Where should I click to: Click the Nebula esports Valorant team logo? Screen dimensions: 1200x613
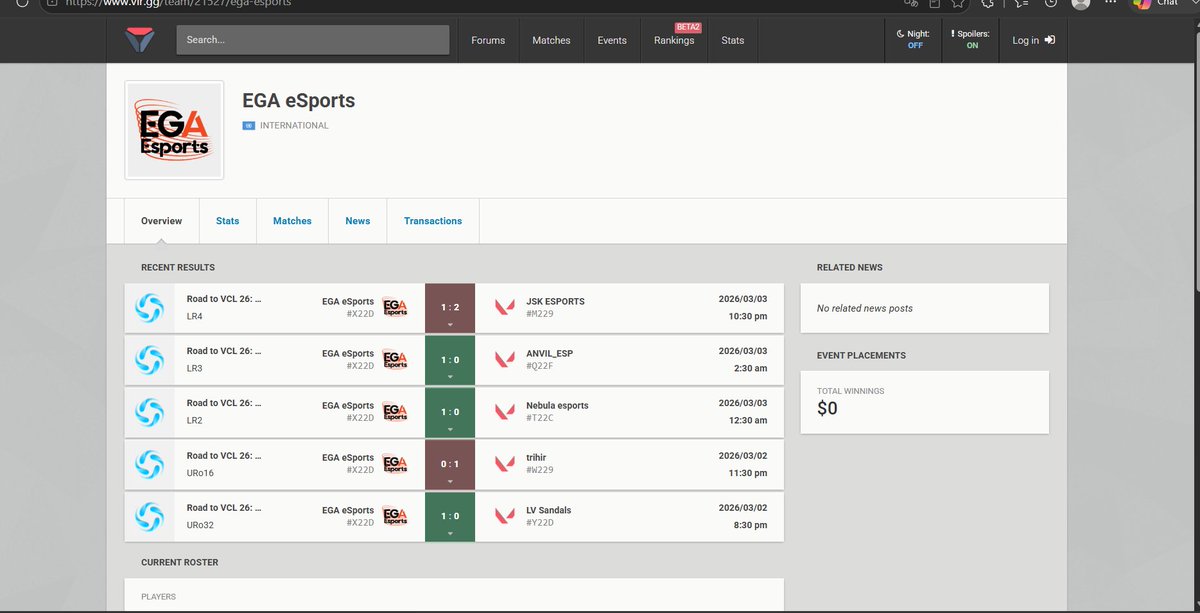504,411
